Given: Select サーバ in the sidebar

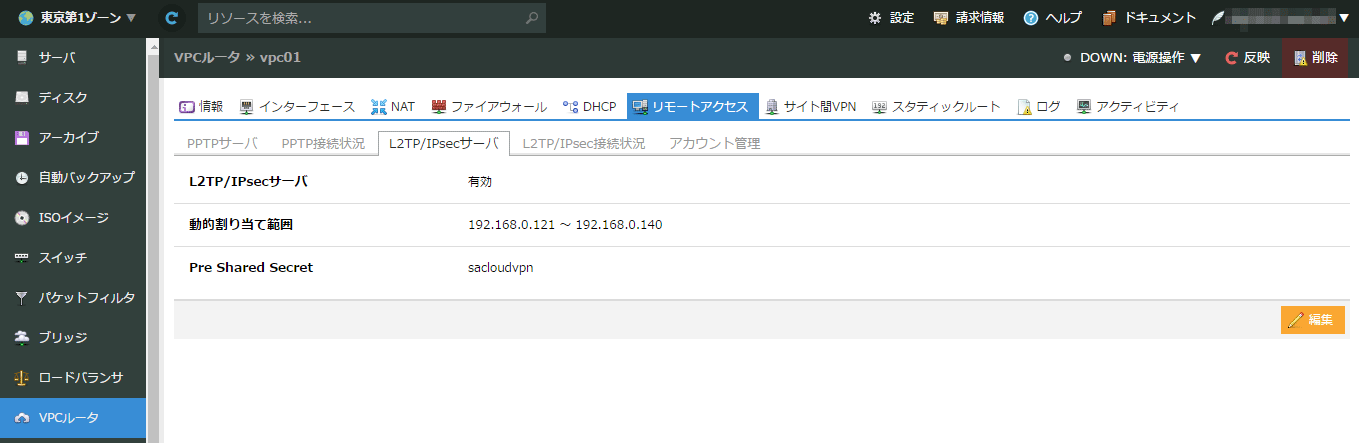Looking at the screenshot, I should pyautogui.click(x=73, y=58).
